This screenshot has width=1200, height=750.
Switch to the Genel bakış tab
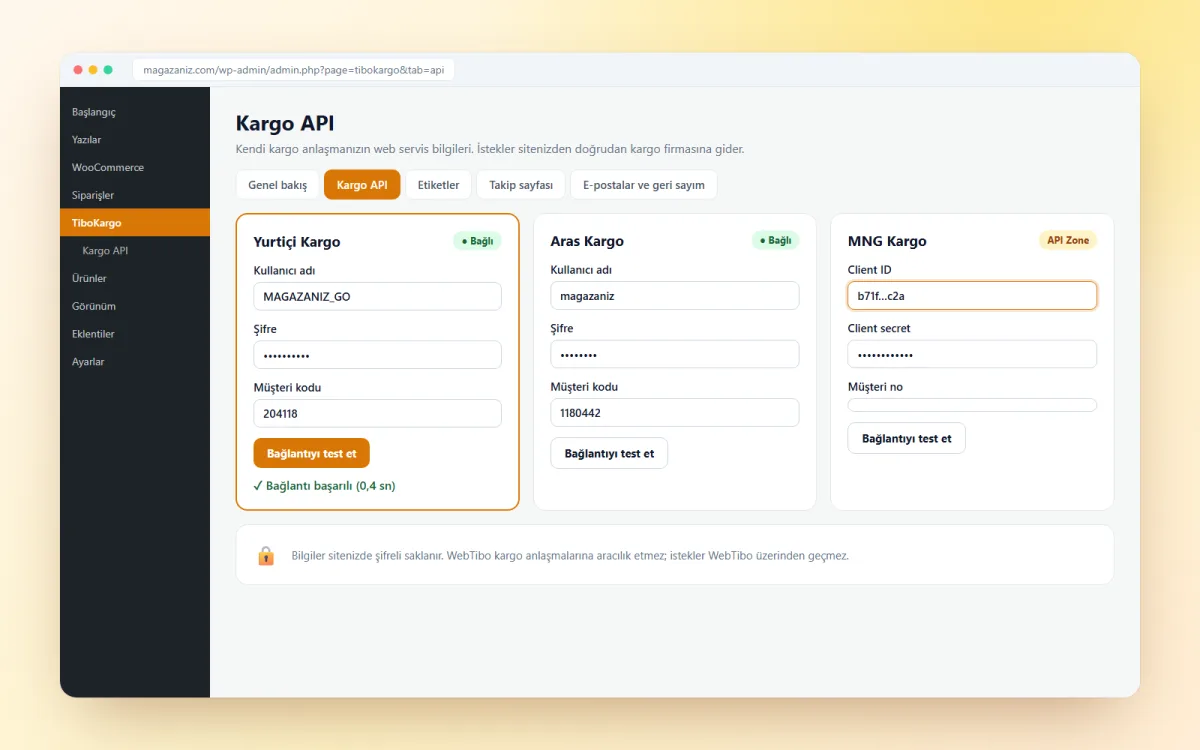click(278, 185)
